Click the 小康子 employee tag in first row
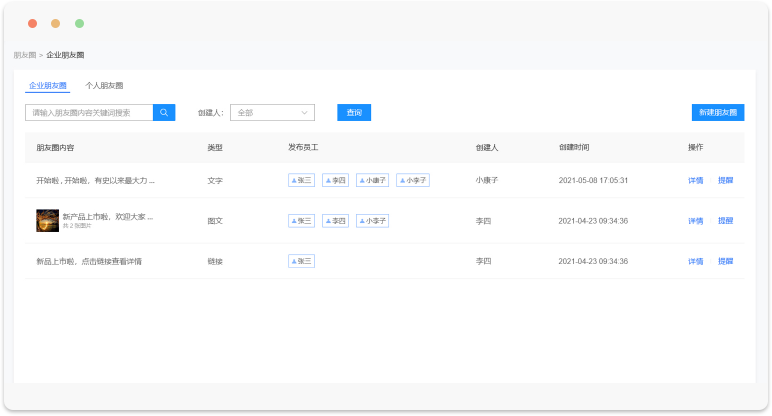 (373, 181)
